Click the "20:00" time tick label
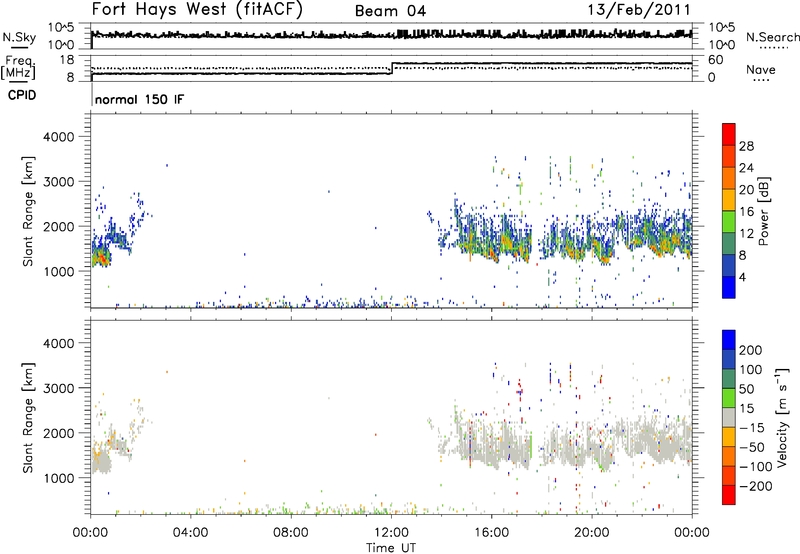This screenshot has height=554, width=800. pyautogui.click(x=591, y=532)
